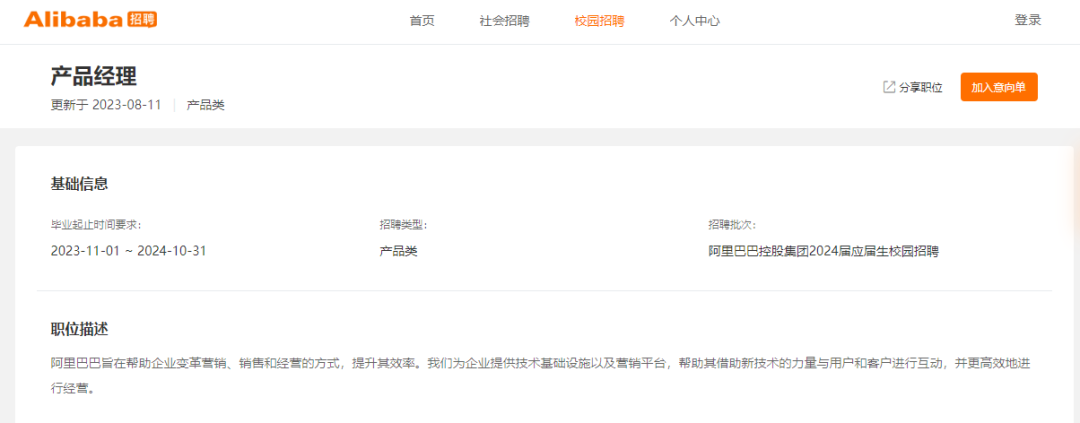The height and width of the screenshot is (423, 1080).
Task: Click the orange 加入意向单 button
Action: (999, 87)
